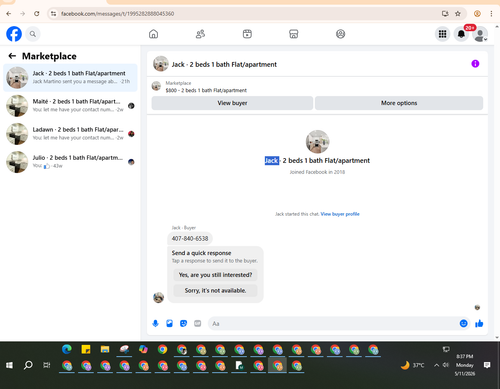This screenshot has width=500, height=389.
Task: Click the message input field Aa
Action: click(x=333, y=324)
